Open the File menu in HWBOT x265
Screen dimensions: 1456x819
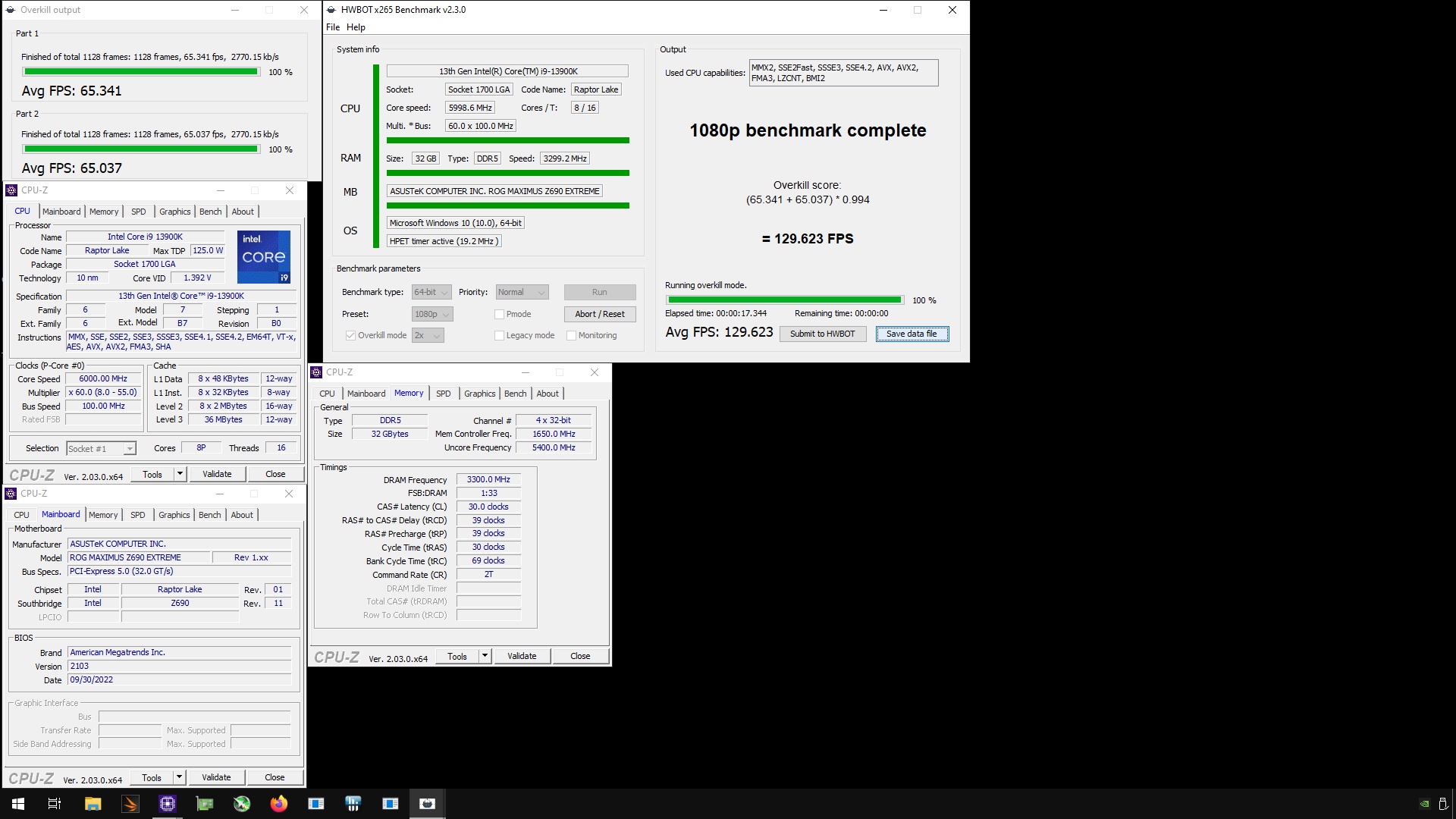333,27
